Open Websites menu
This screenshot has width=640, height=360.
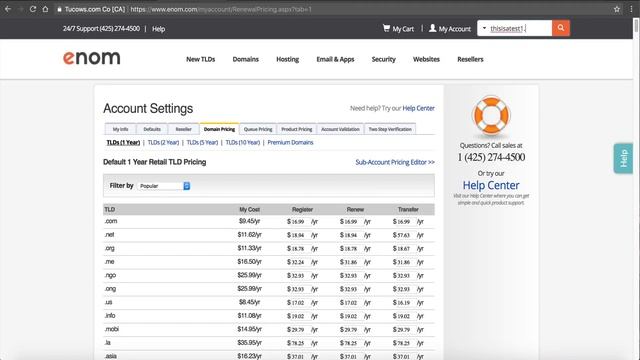[426, 59]
